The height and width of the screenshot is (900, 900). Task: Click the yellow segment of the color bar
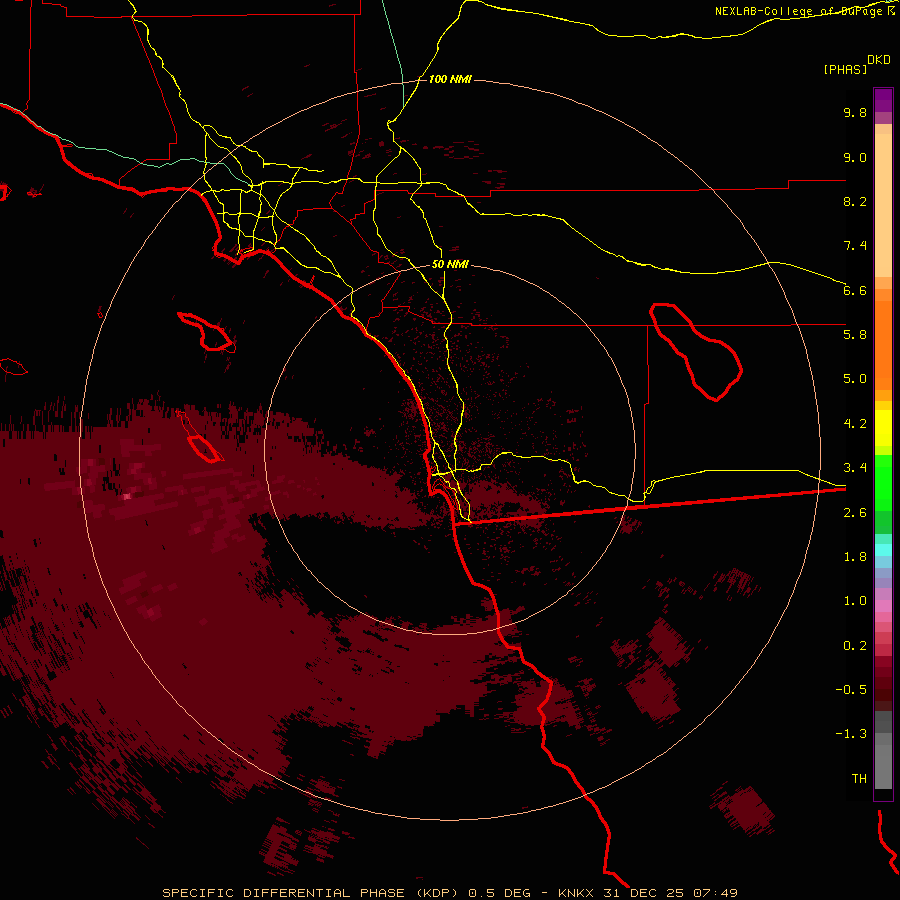click(883, 428)
